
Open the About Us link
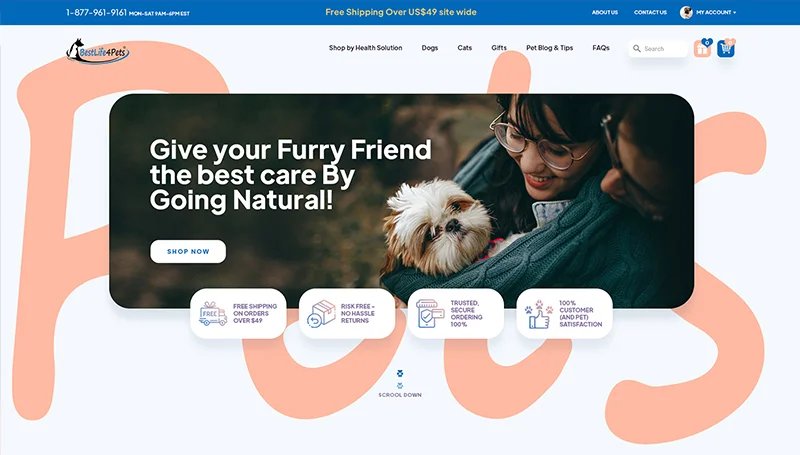click(x=605, y=12)
